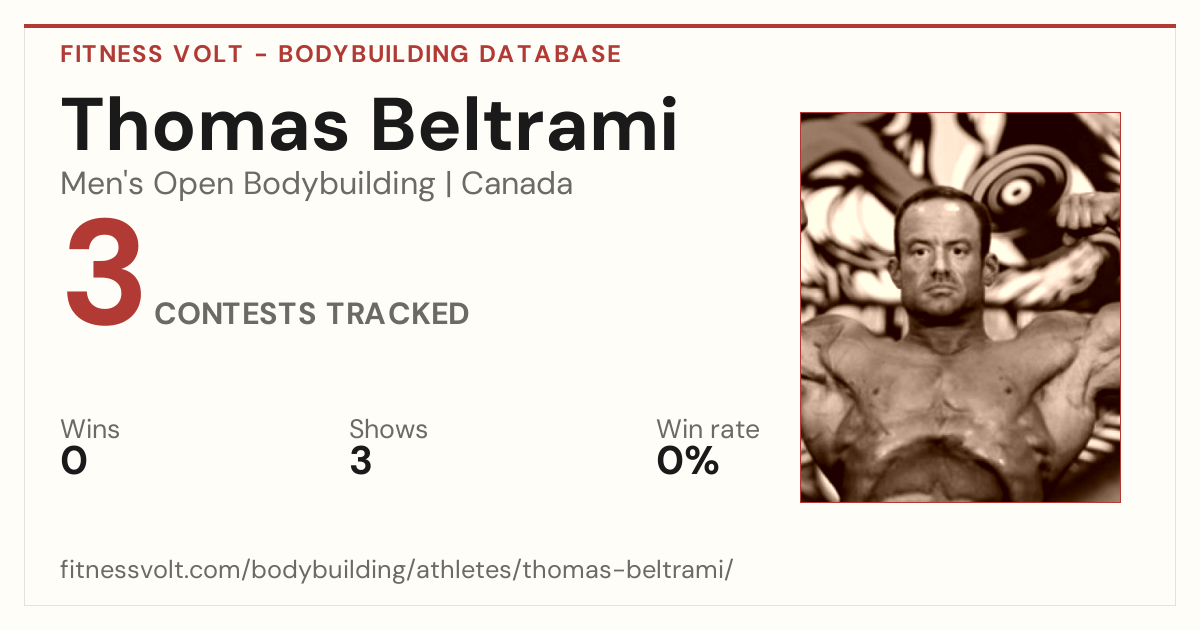The width and height of the screenshot is (1200, 630).
Task: Select "Bodybuilding Database" text in the header
Action: coord(450,54)
